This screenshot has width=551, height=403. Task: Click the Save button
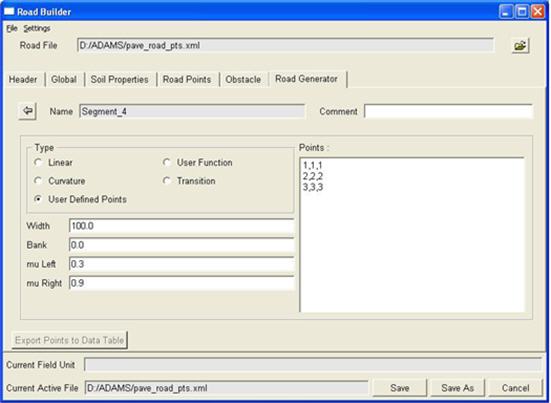[x=400, y=388]
